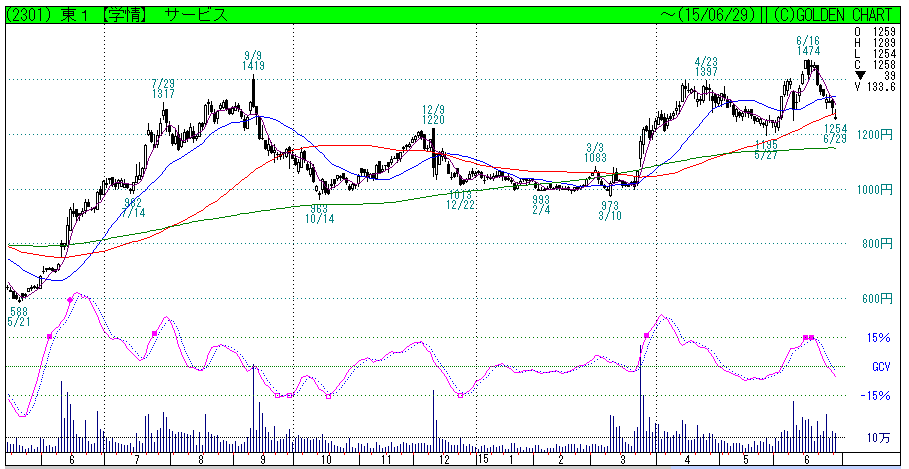Click the down triangle change indicator

[x=860, y=75]
